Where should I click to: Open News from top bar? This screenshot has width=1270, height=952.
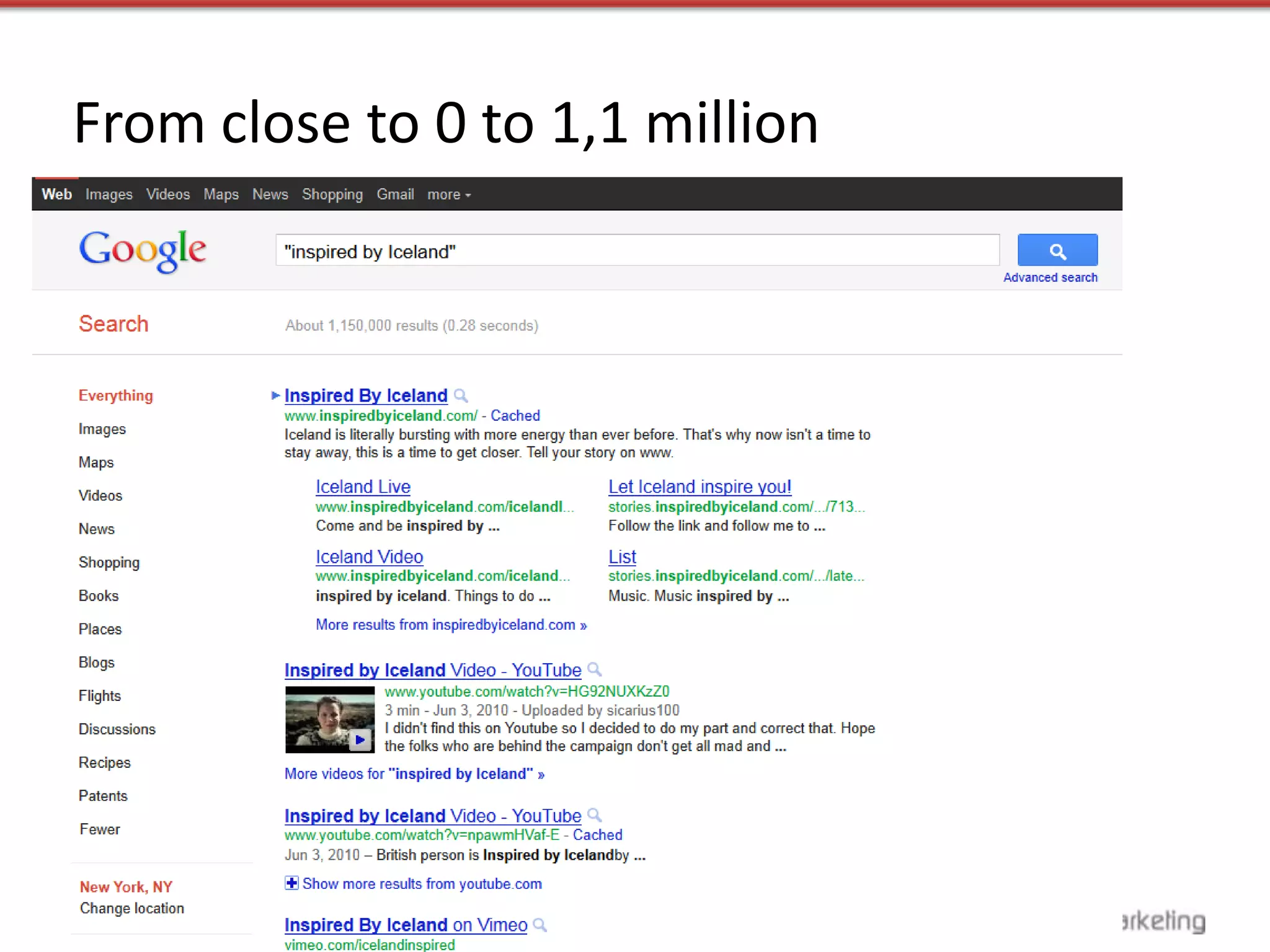pos(270,195)
